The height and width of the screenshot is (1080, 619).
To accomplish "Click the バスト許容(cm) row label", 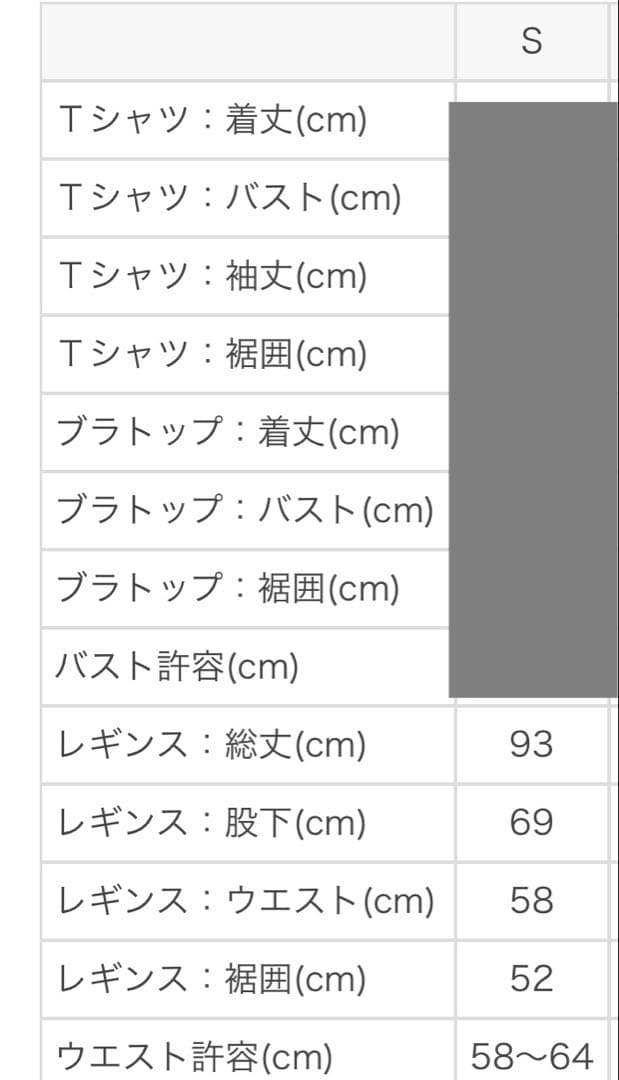I will 177,667.
